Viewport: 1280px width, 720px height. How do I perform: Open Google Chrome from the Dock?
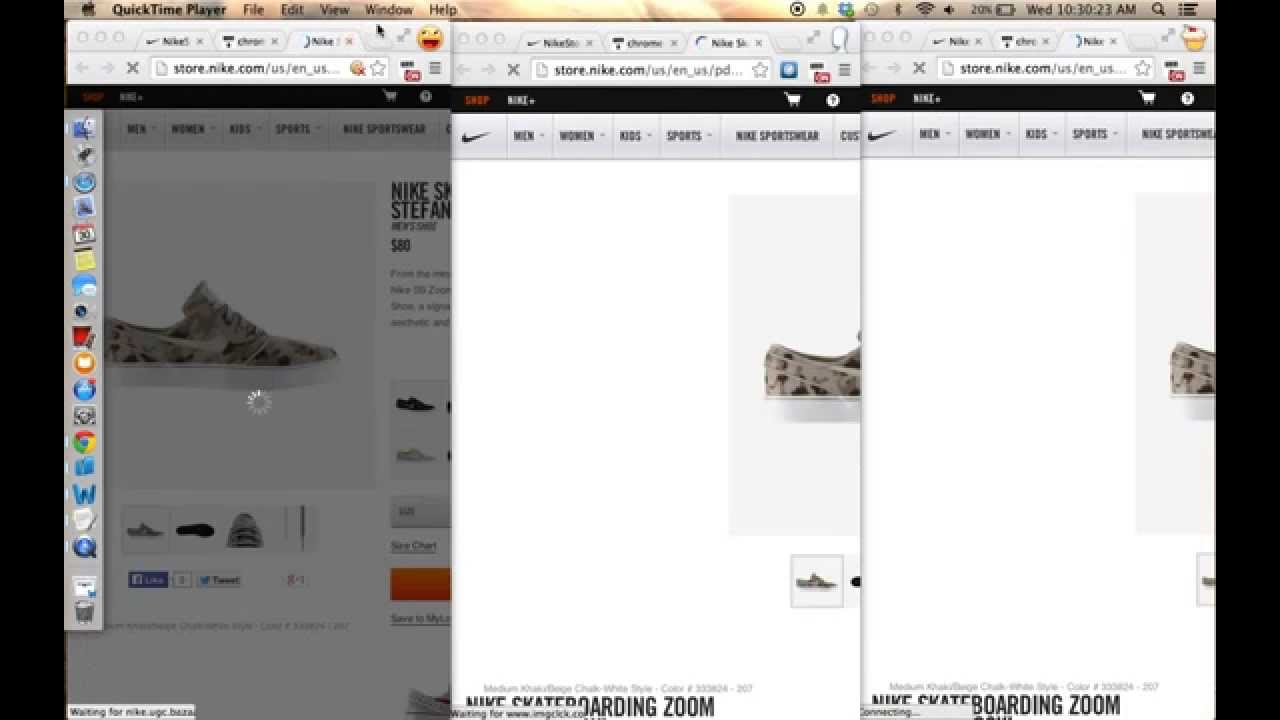click(84, 441)
